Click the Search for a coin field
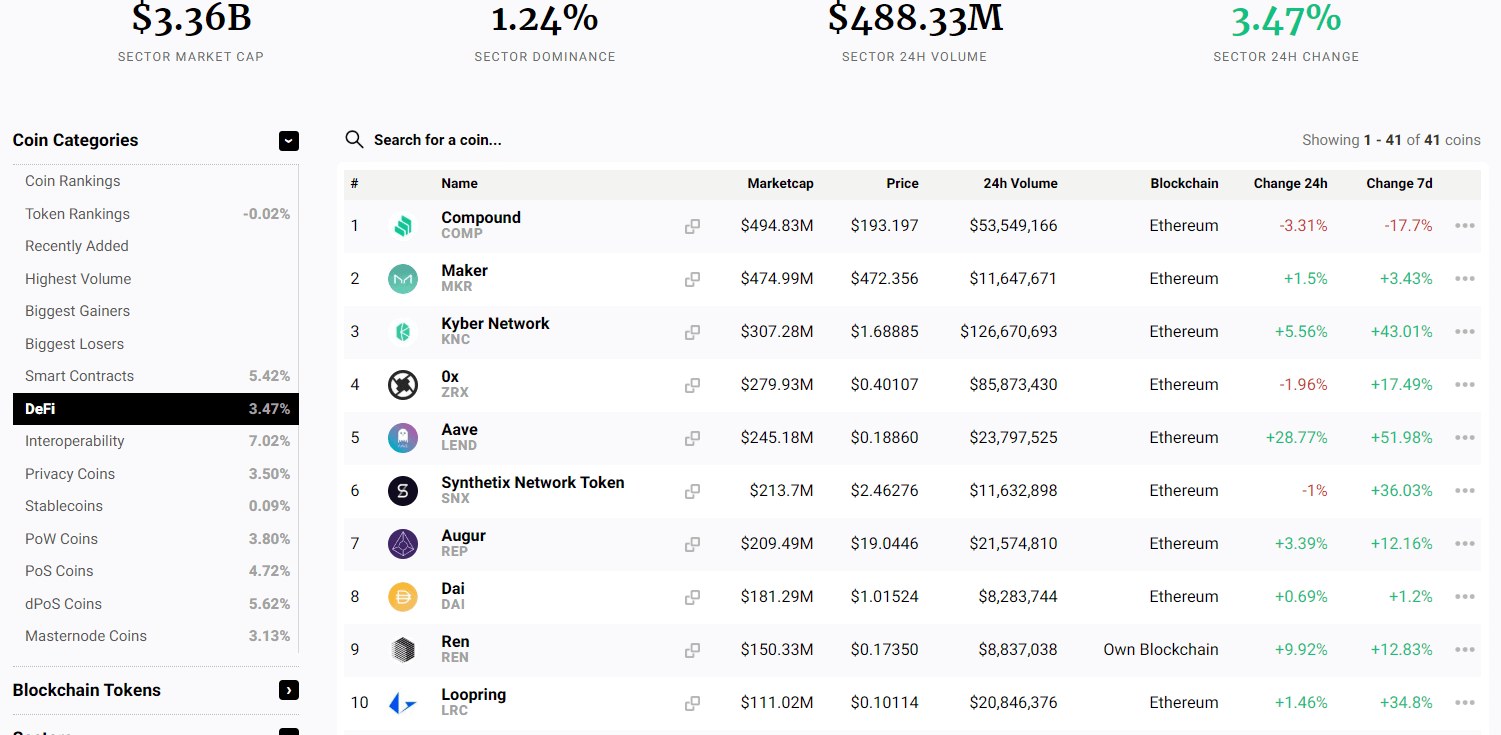This screenshot has height=735, width=1501. click(437, 140)
